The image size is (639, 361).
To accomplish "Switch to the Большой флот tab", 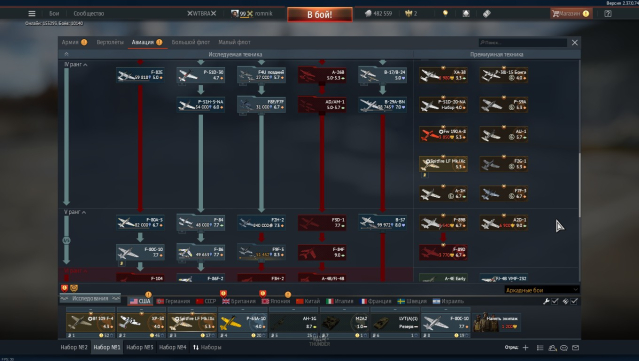I will [191, 42].
